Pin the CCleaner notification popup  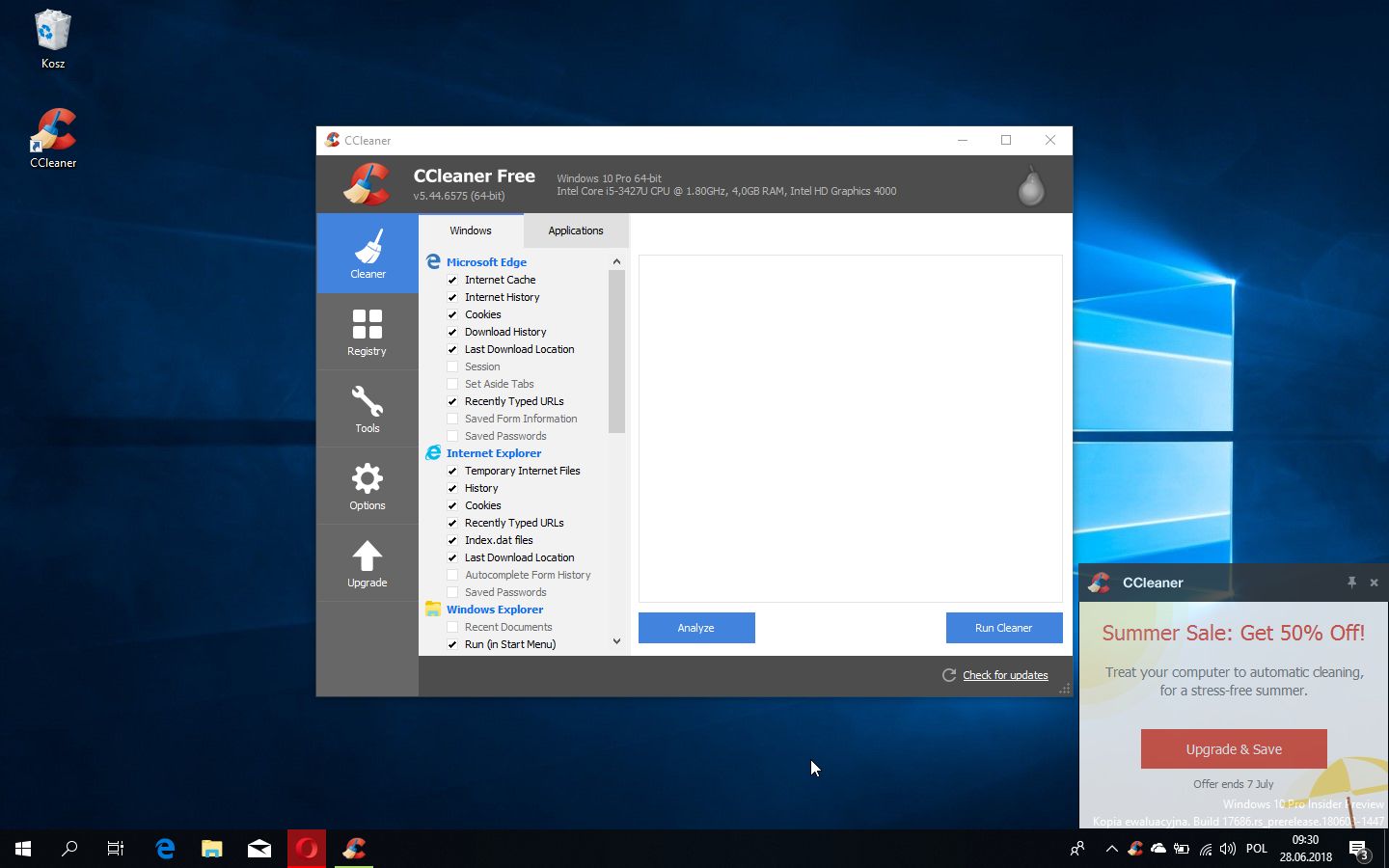[x=1351, y=583]
